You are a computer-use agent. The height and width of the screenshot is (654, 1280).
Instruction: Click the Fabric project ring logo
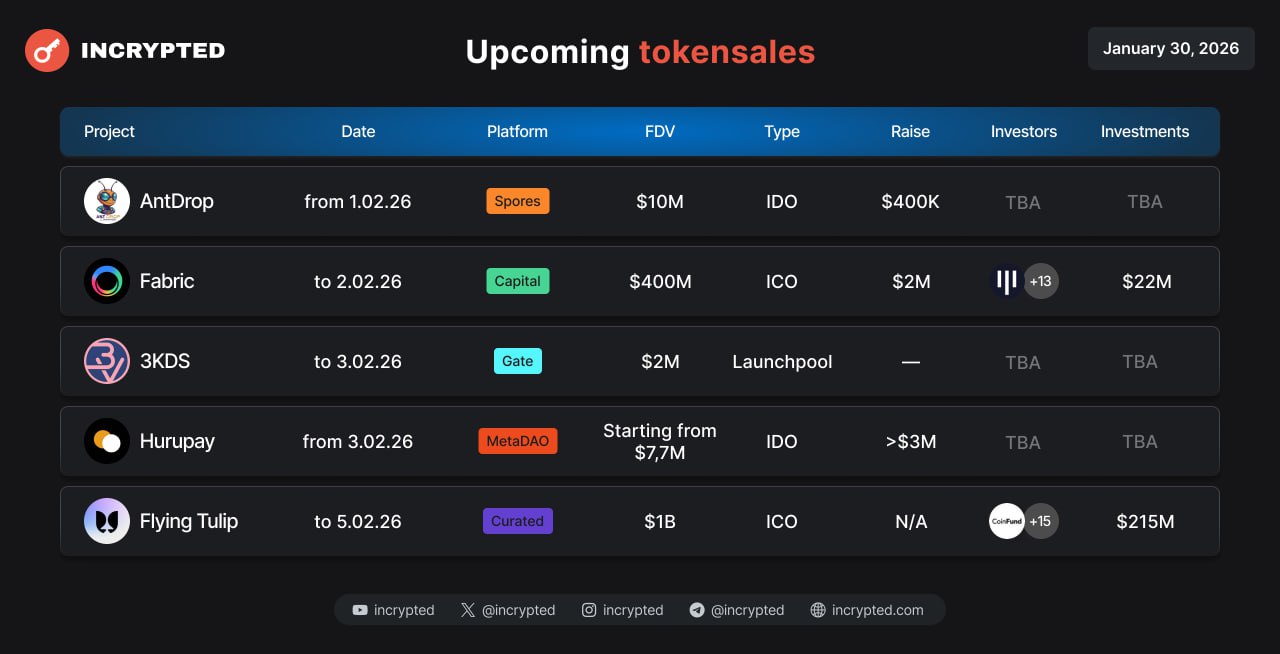[x=107, y=281]
